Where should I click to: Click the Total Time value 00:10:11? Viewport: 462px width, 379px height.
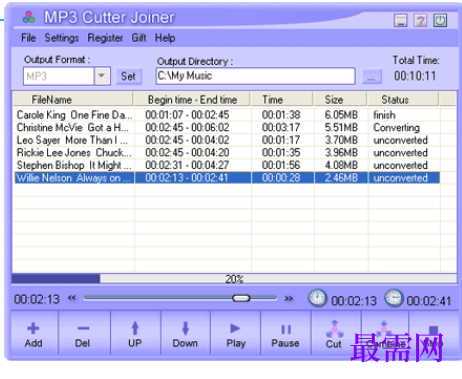pyautogui.click(x=415, y=76)
